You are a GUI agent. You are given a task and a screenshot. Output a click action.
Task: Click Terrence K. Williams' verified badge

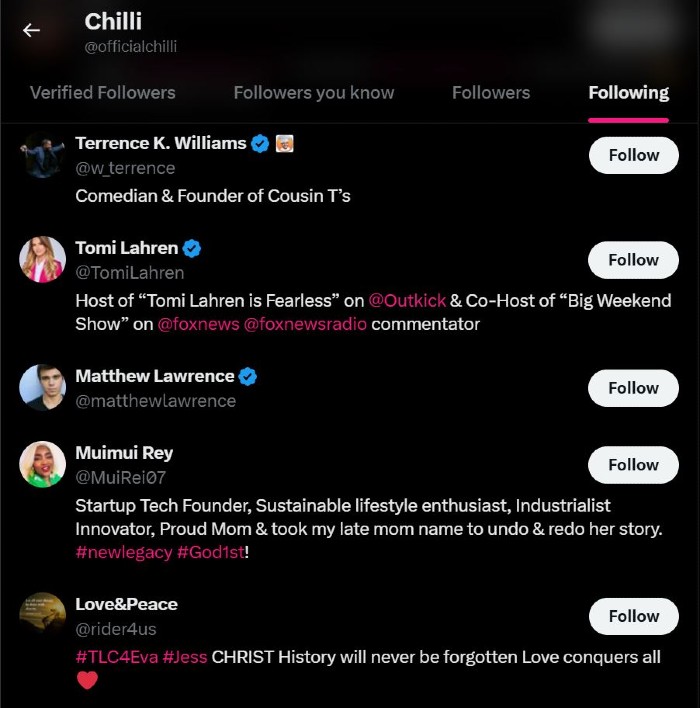point(260,143)
